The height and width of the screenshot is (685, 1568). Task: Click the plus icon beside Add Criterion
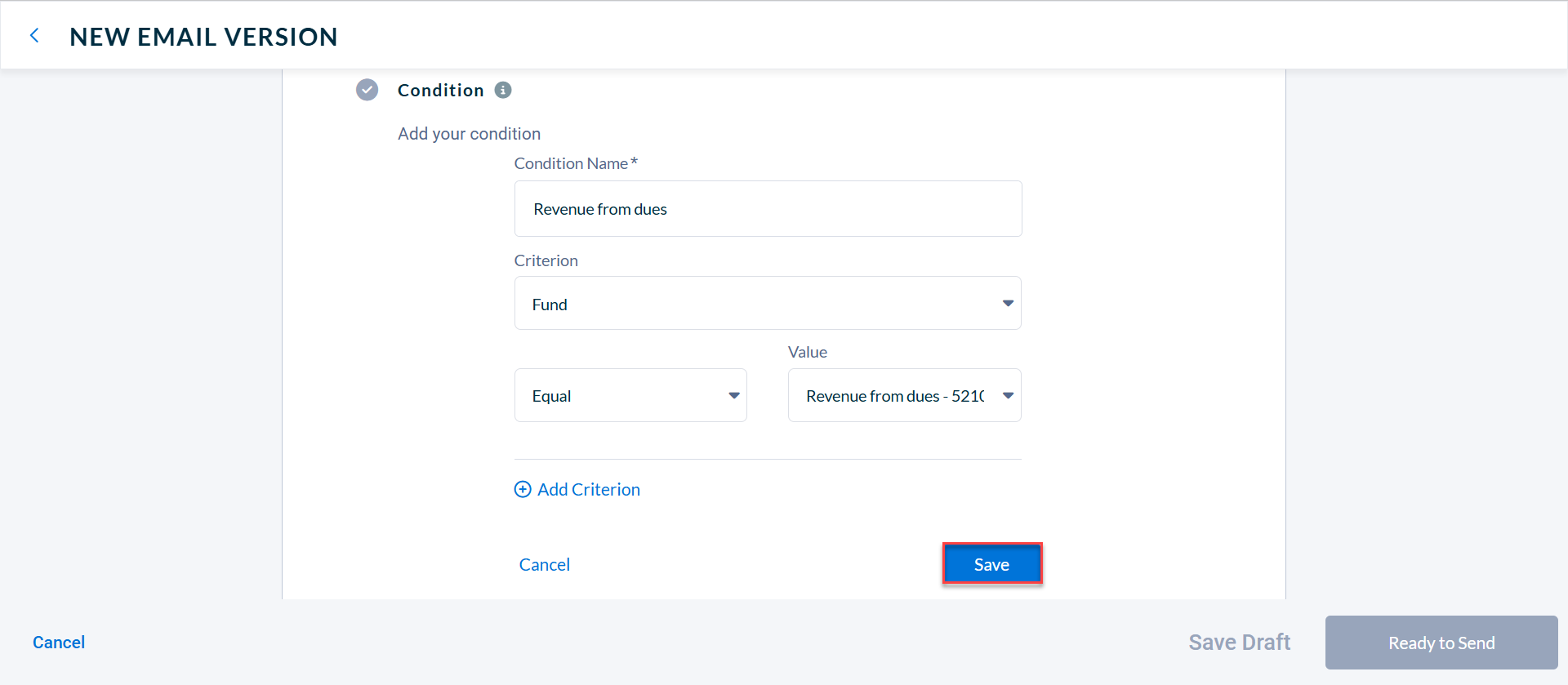[523, 489]
